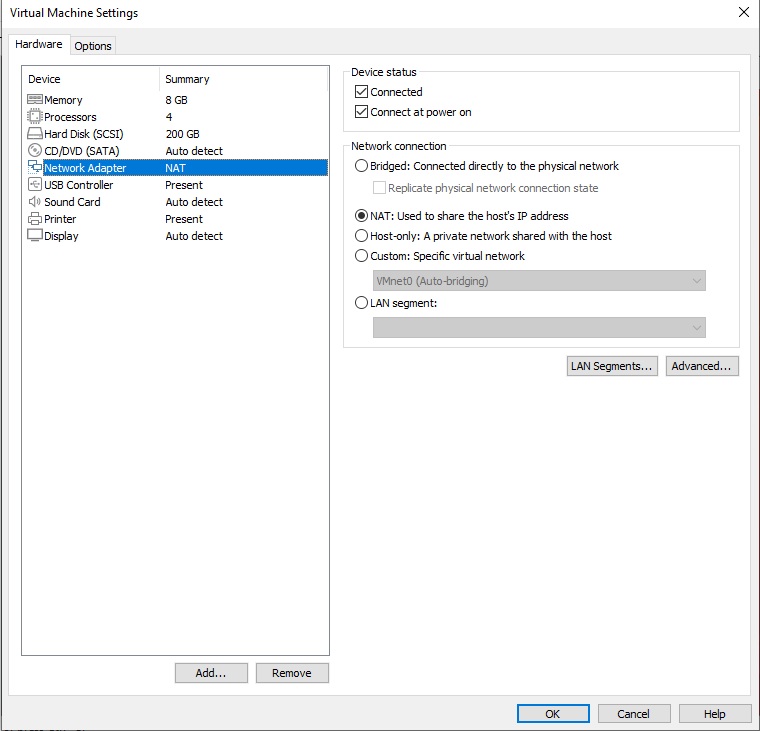Viewport: 760px width, 731px height.
Task: Choose the CD/DVD (SATA) disc icon
Action: (x=35, y=150)
